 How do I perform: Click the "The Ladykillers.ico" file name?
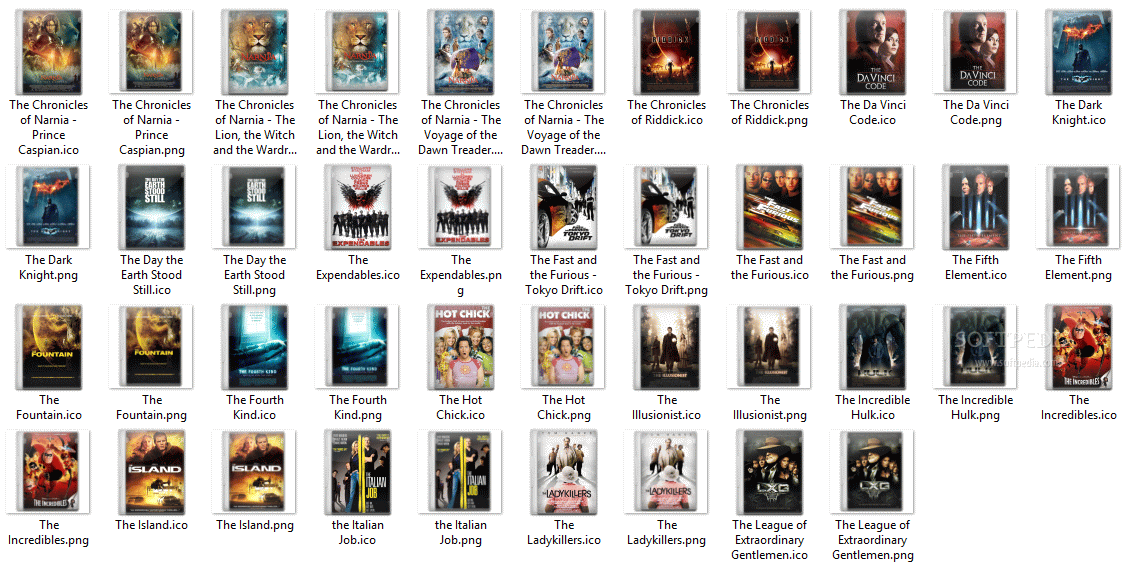[x=564, y=533]
